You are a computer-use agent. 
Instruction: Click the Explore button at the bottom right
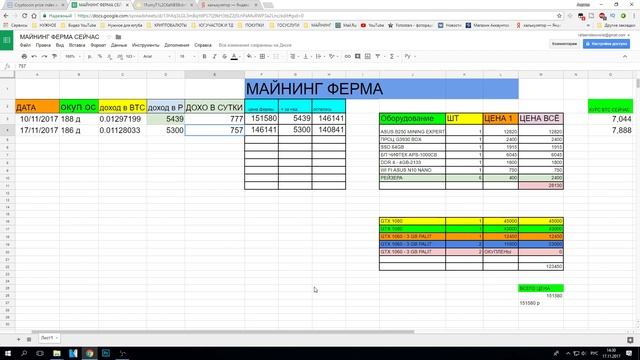(630, 340)
